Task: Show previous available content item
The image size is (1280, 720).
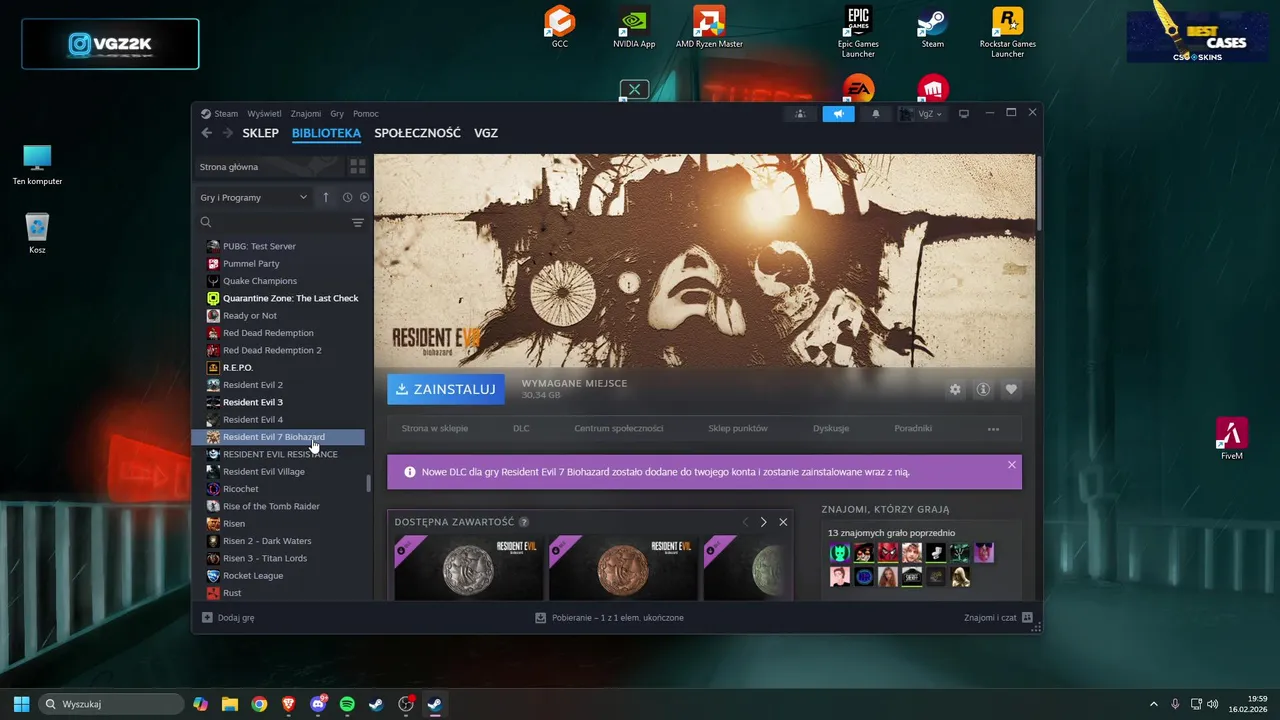Action: pyautogui.click(x=745, y=522)
